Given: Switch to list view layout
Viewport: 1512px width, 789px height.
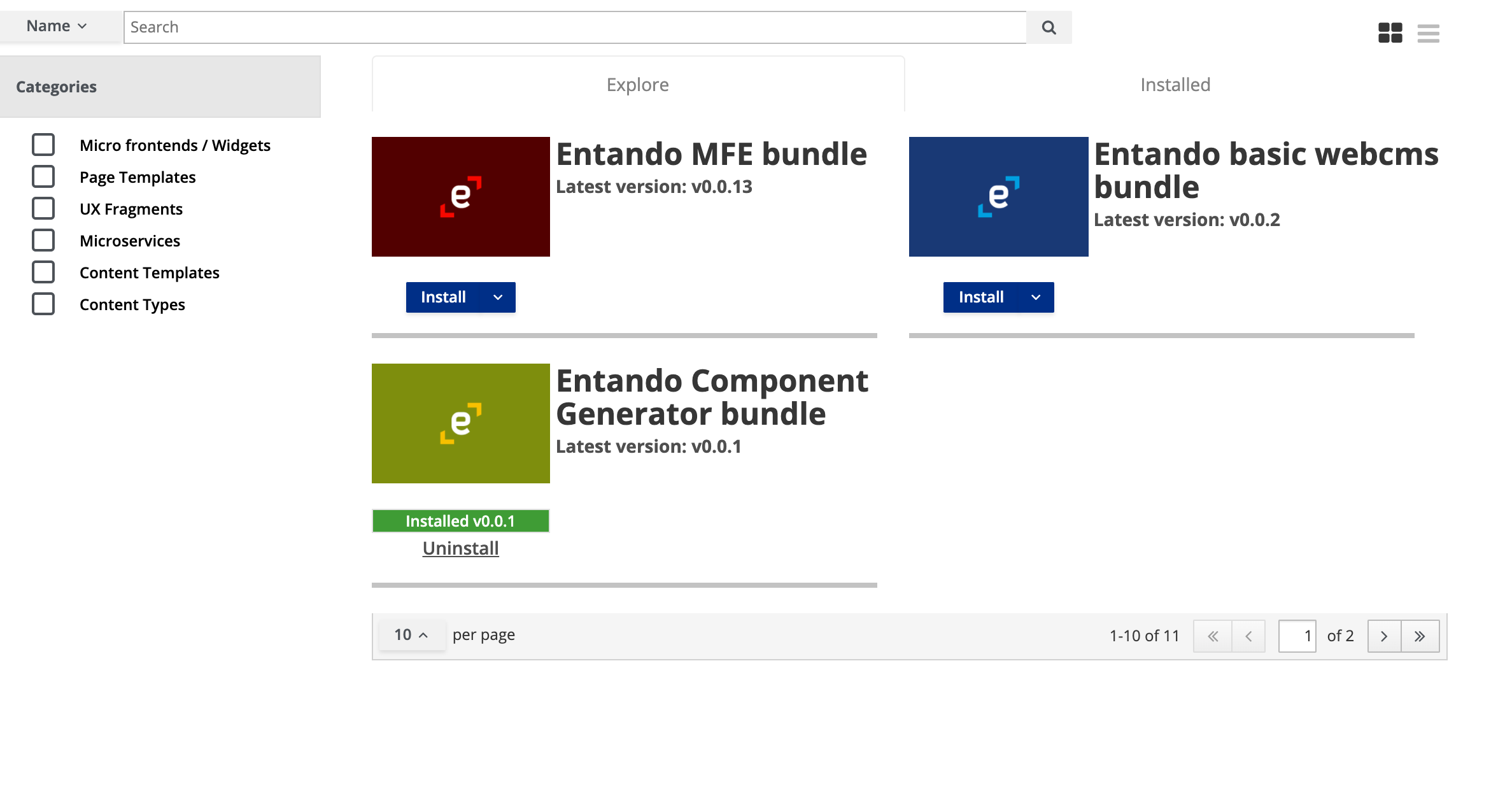Looking at the screenshot, I should coord(1428,33).
